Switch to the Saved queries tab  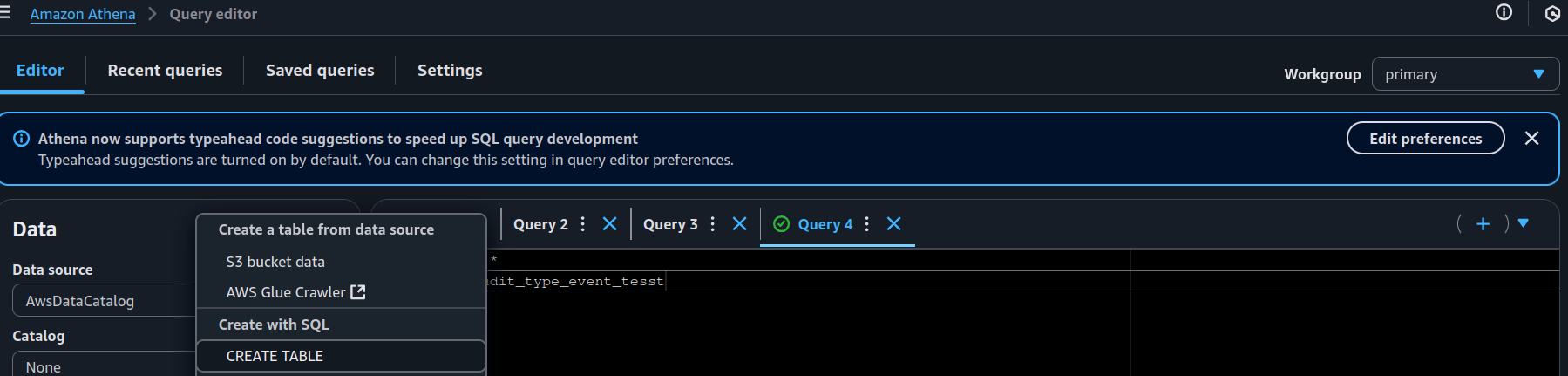coord(320,71)
